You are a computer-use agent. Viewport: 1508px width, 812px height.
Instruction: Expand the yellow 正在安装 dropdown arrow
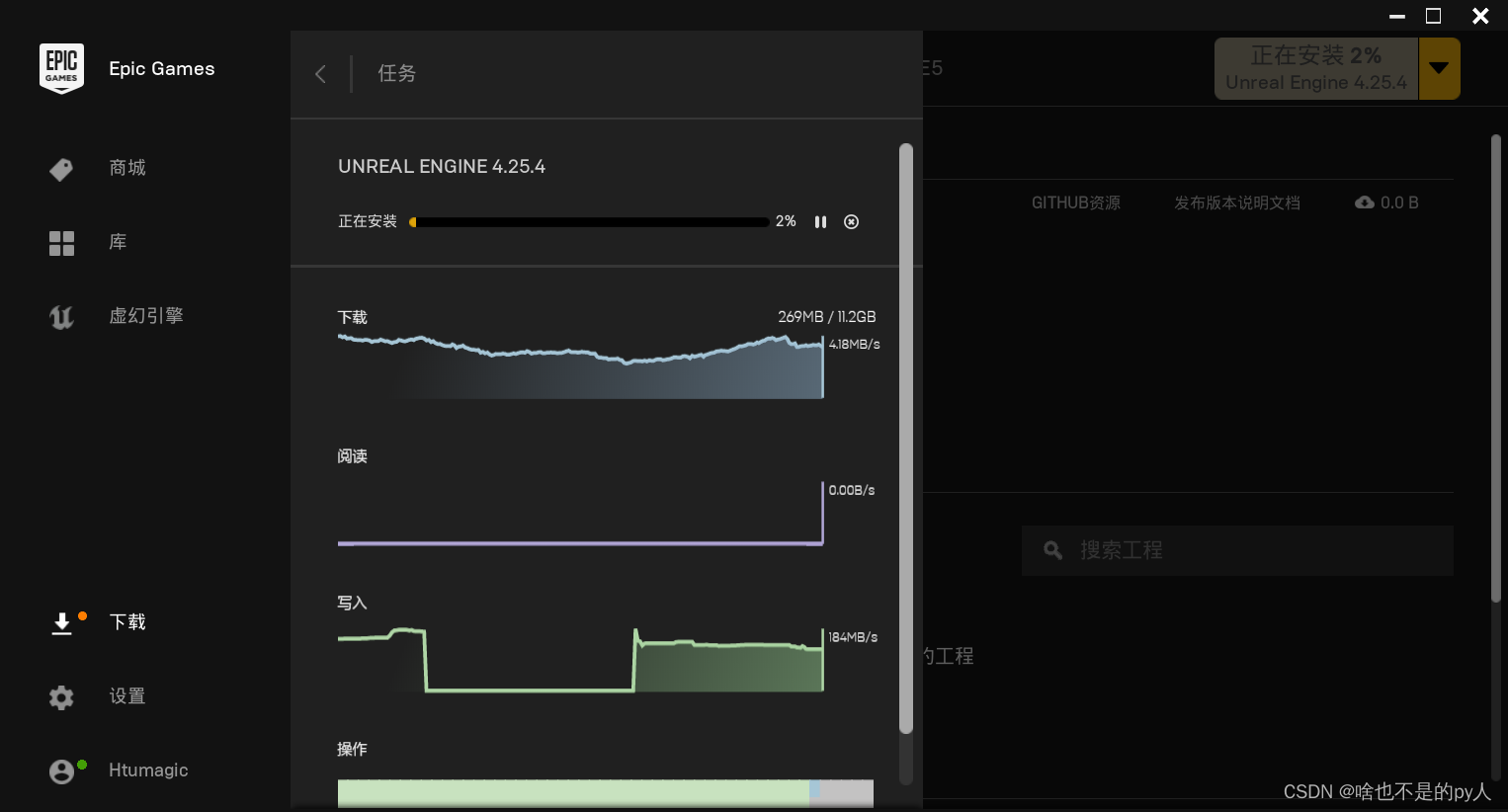click(1439, 68)
